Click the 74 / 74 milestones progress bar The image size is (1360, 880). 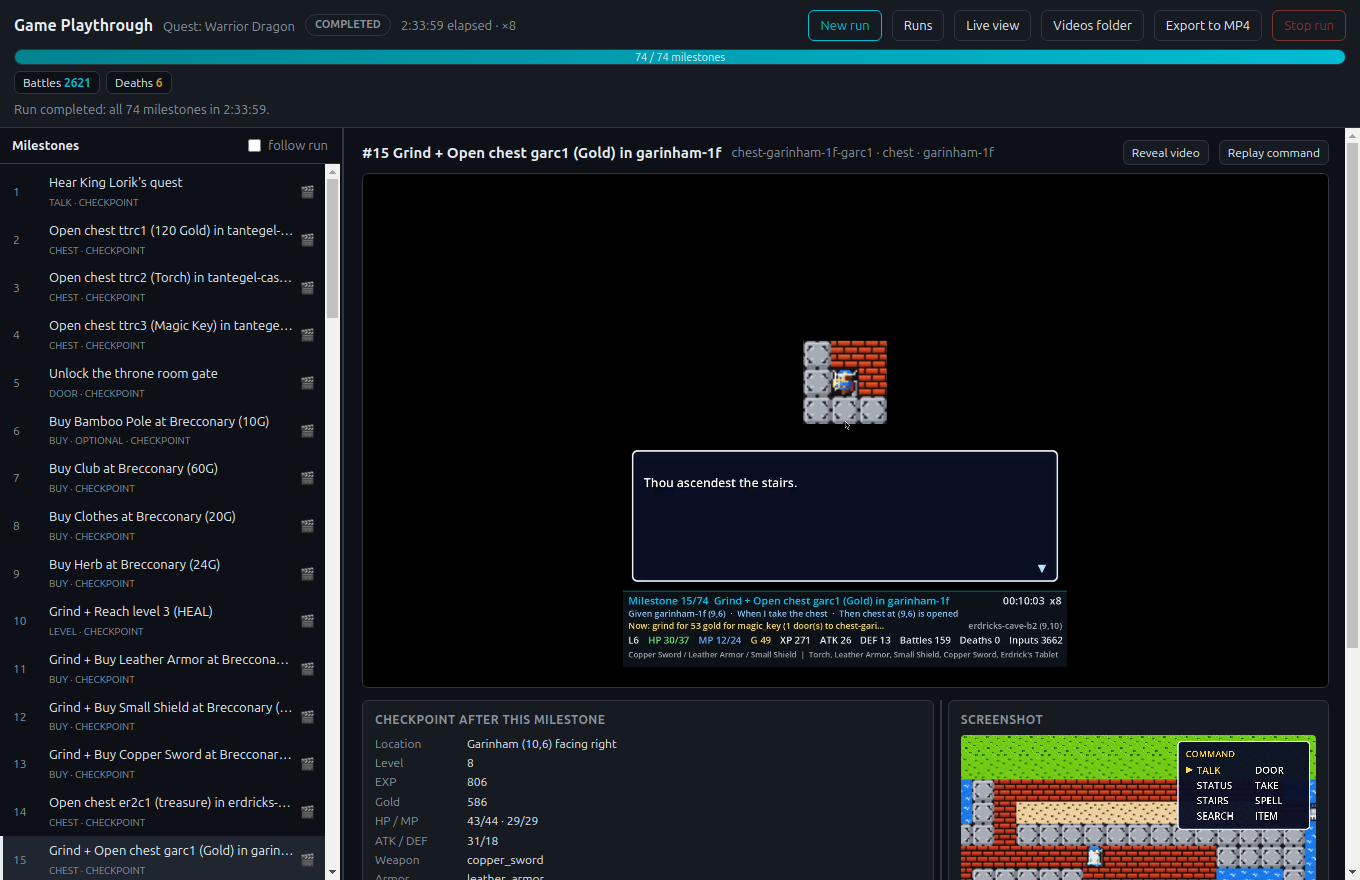click(680, 57)
